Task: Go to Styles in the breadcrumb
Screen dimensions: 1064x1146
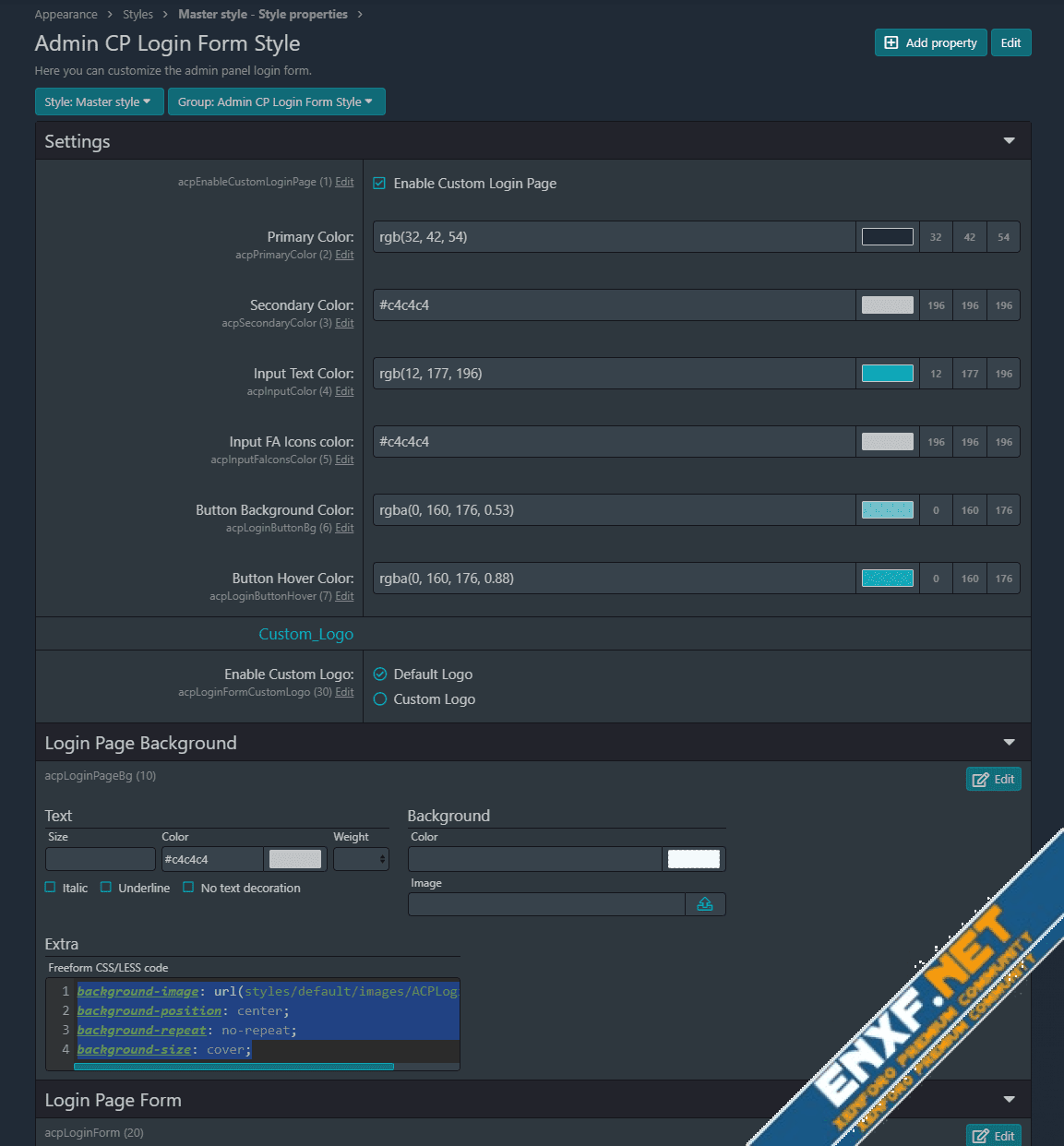Action: tap(137, 15)
